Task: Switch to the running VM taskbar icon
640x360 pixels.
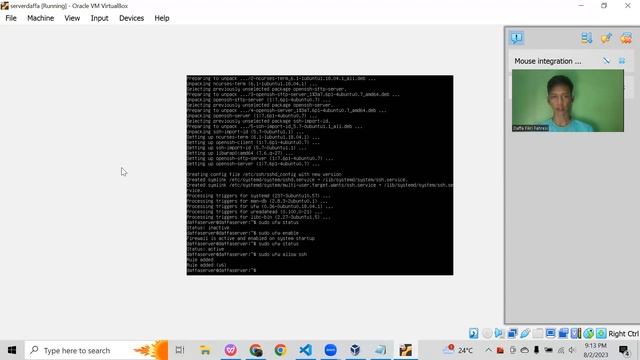Action: click(x=405, y=350)
